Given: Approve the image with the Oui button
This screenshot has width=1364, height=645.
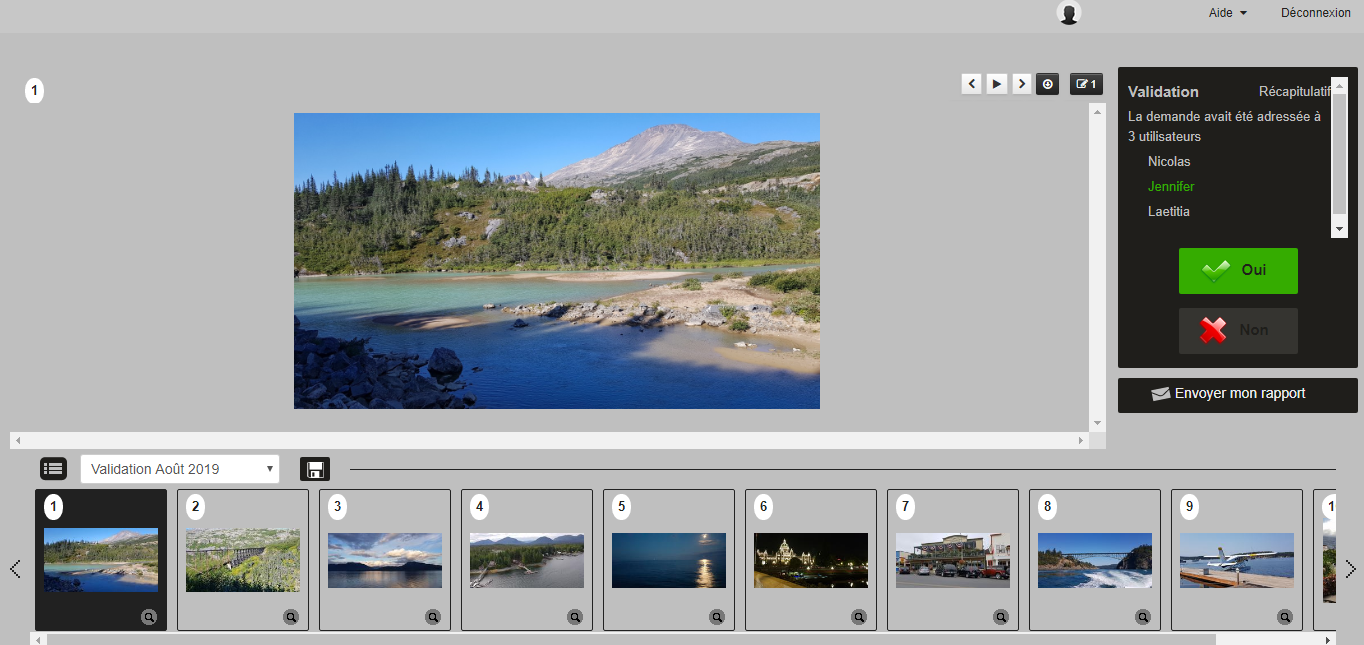Looking at the screenshot, I should pyautogui.click(x=1238, y=271).
